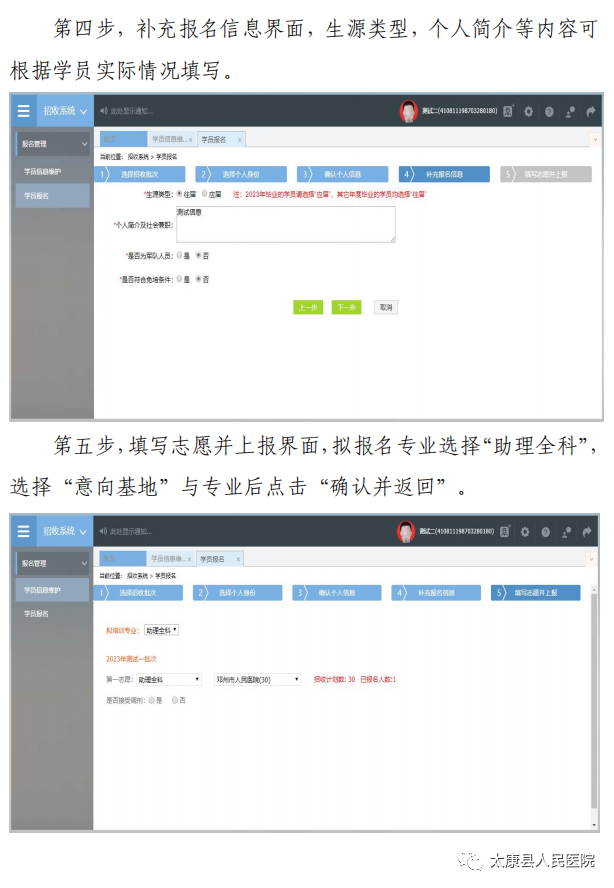Select 往届 radio for 生源类型
The image size is (614, 888).
point(180,194)
